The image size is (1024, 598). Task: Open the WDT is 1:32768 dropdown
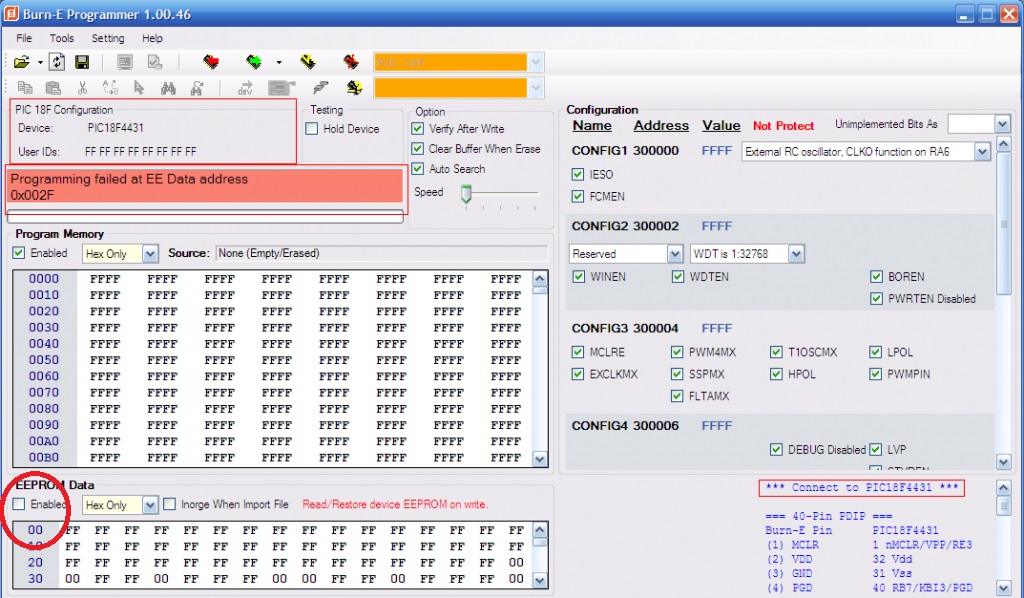[795, 253]
